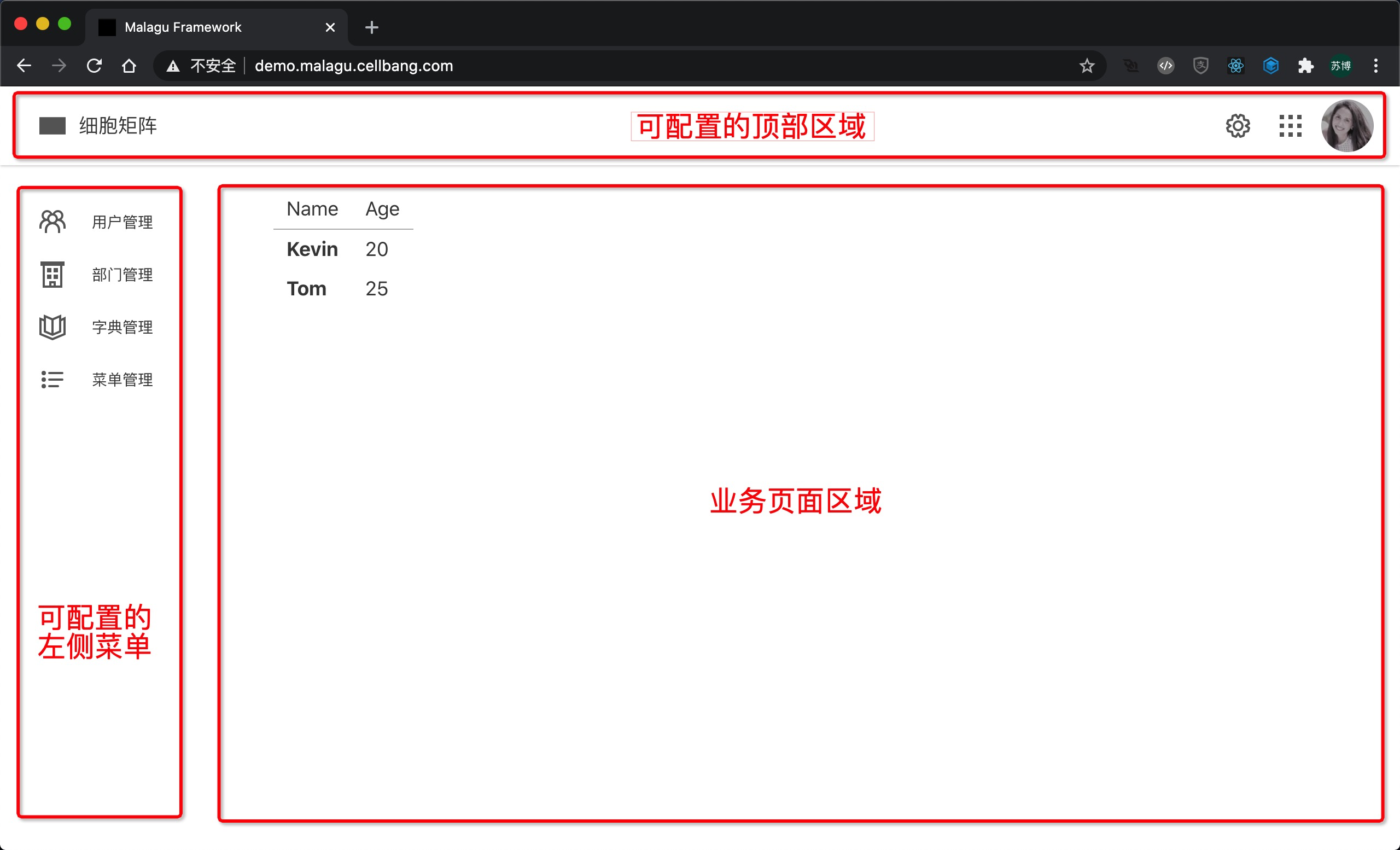This screenshot has height=850, width=1400.
Task: Click the settings gear icon in header
Action: (x=1238, y=126)
